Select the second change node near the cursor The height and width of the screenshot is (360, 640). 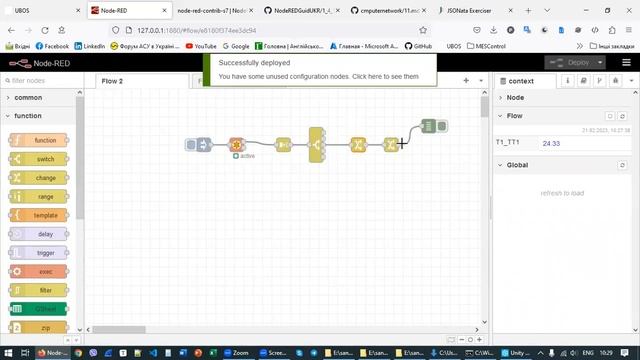click(391, 144)
